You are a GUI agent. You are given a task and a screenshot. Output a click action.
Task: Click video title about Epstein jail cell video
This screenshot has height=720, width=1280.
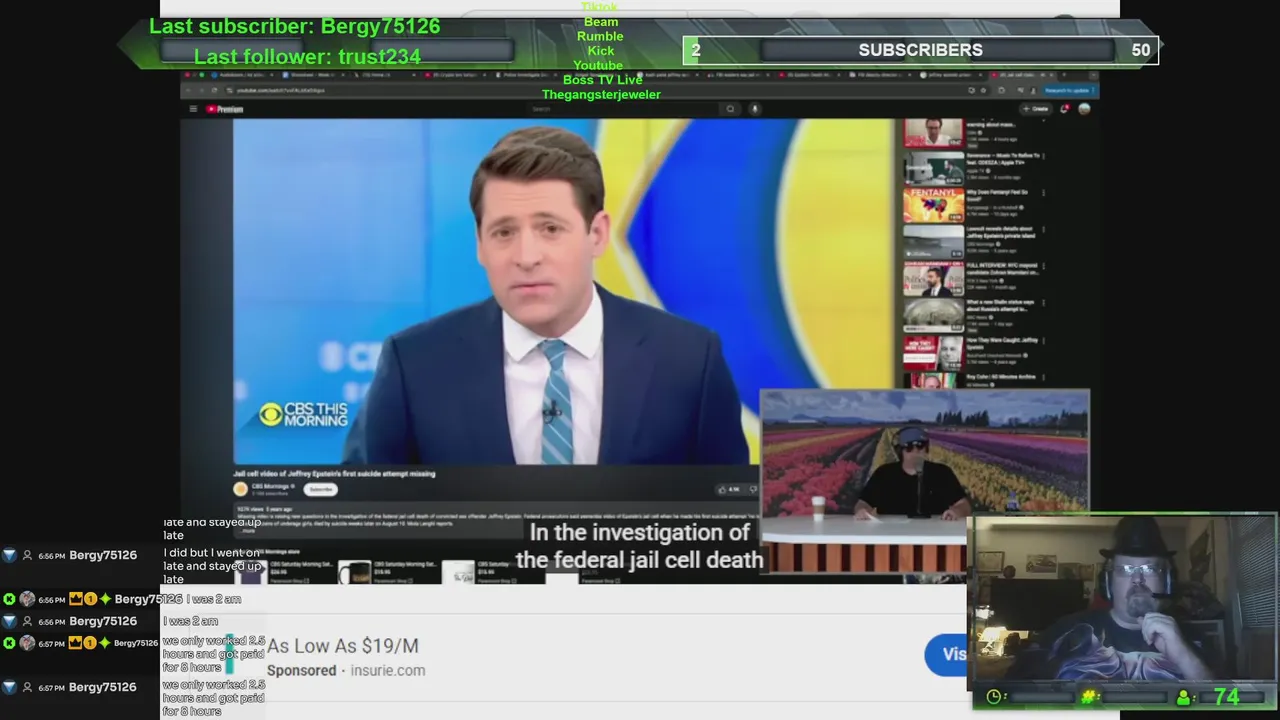pos(334,473)
